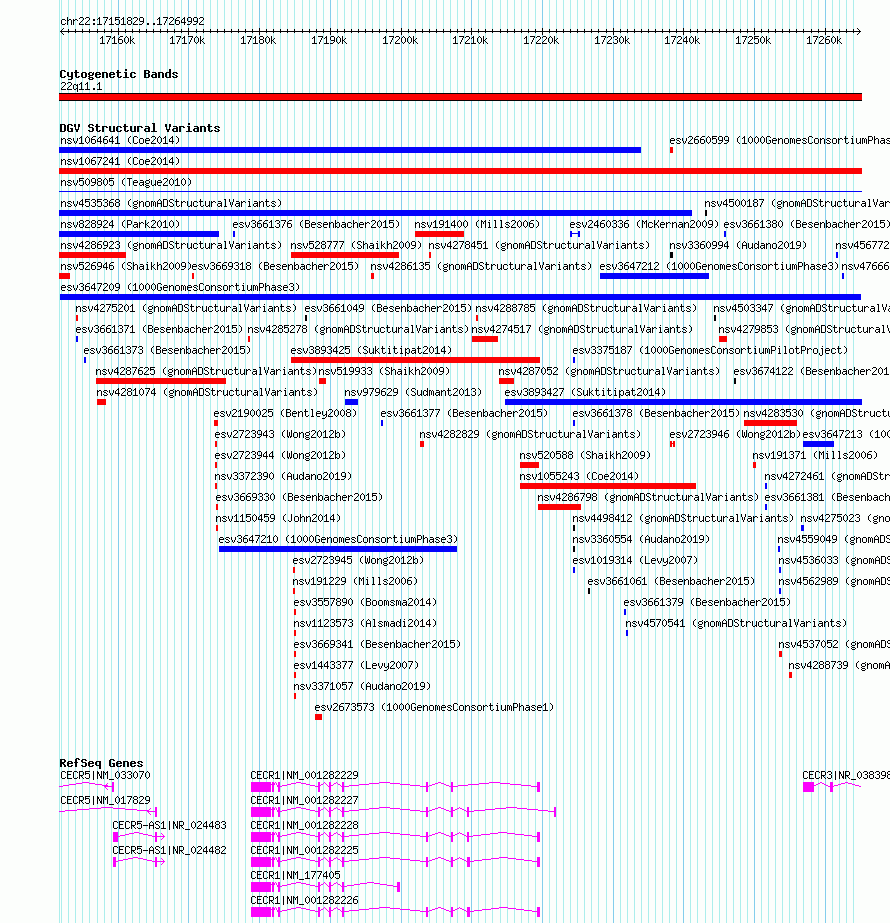Select nsv4281074 gnomAD variant label

[x=207, y=393]
